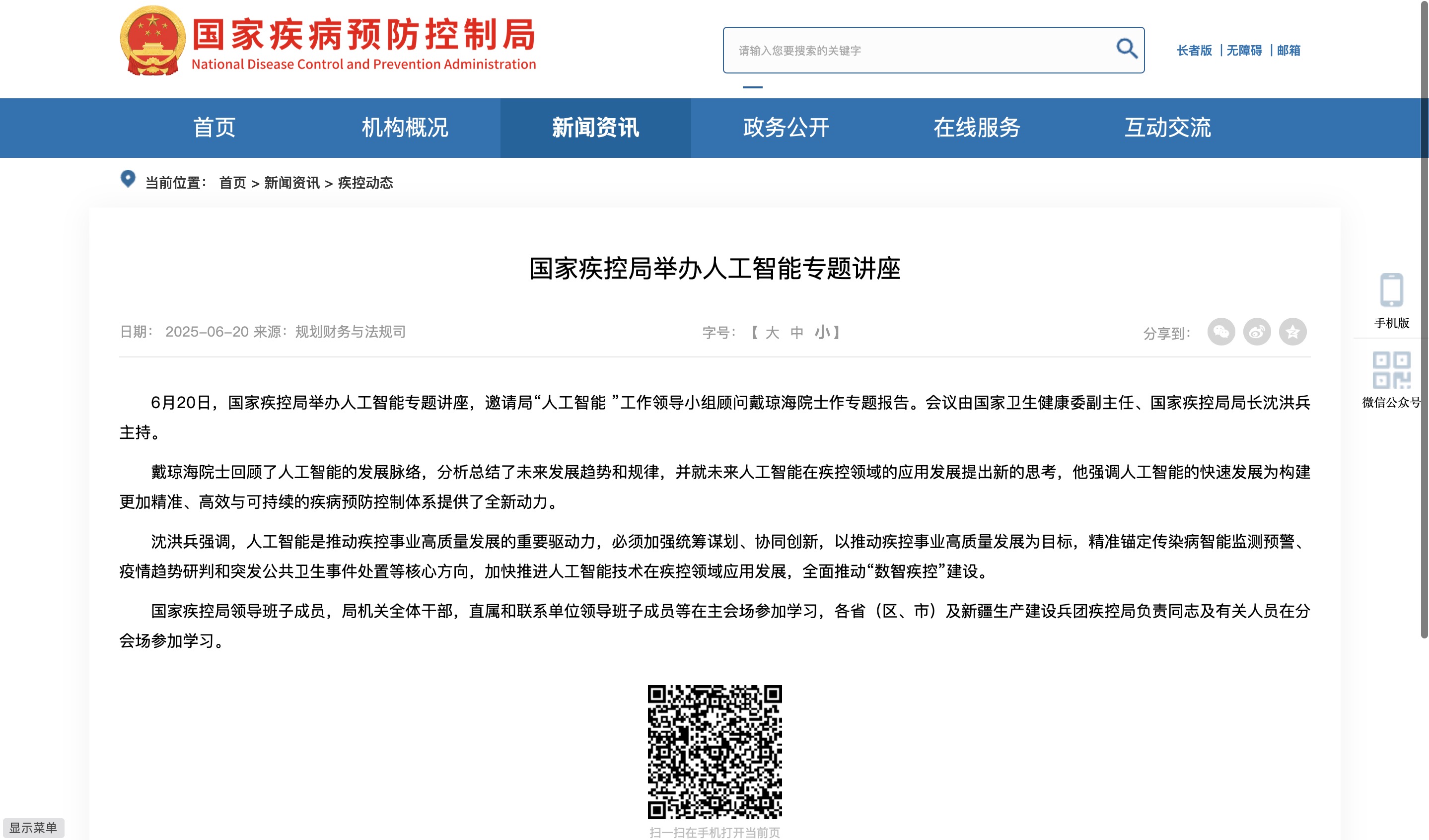Click the 显示菜单 button
The image size is (1429, 840).
[33, 828]
